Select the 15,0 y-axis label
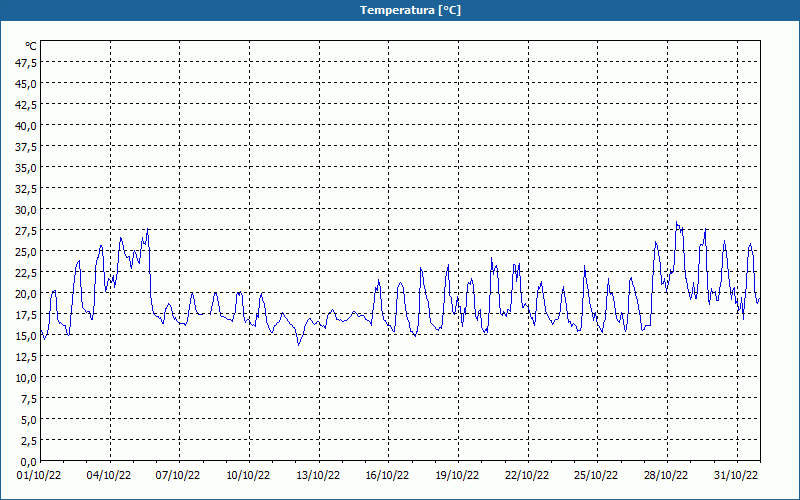This screenshot has height=500, width=800. coord(27,336)
